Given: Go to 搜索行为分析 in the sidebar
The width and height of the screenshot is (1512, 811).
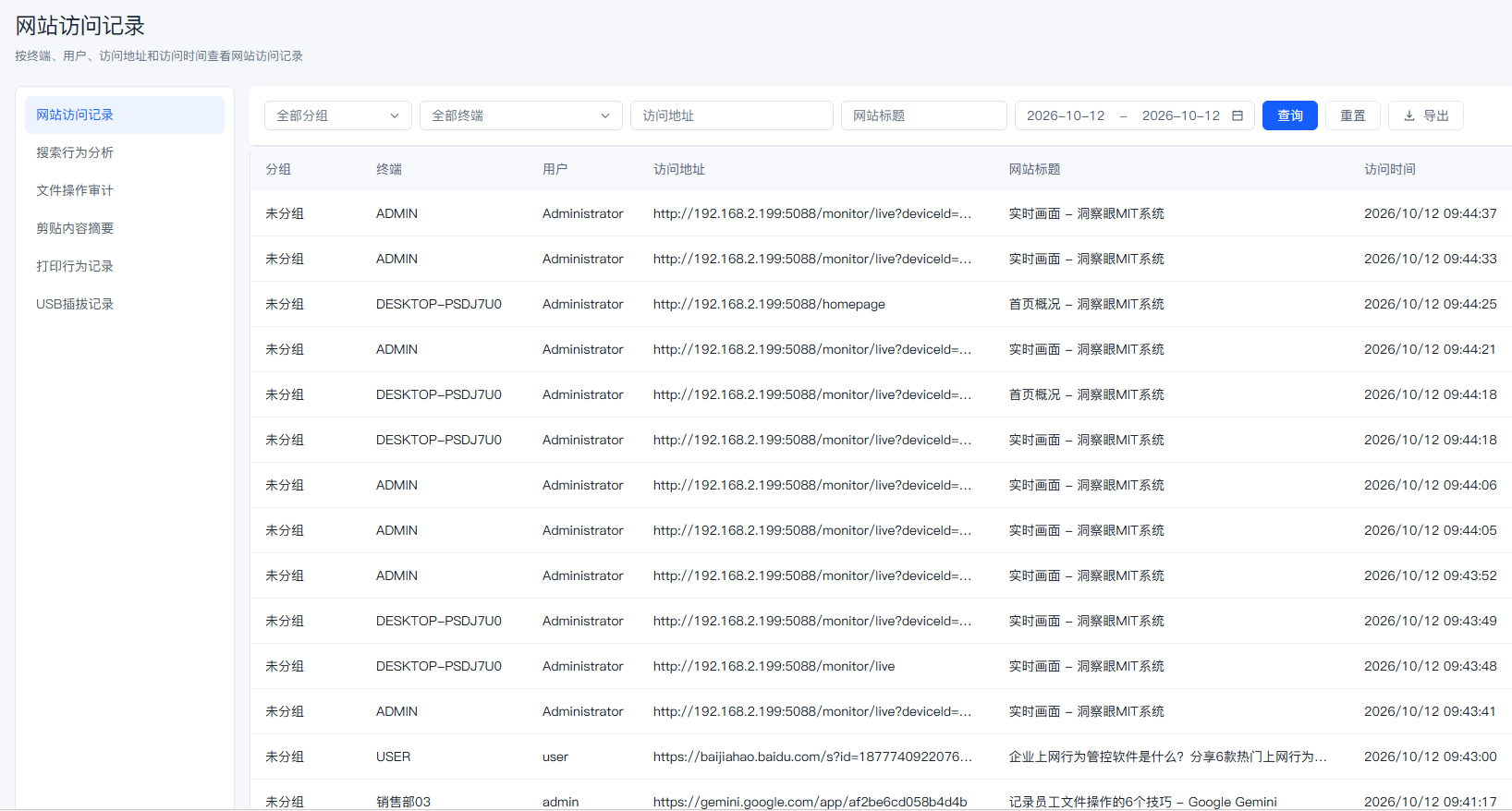Looking at the screenshot, I should click(125, 152).
